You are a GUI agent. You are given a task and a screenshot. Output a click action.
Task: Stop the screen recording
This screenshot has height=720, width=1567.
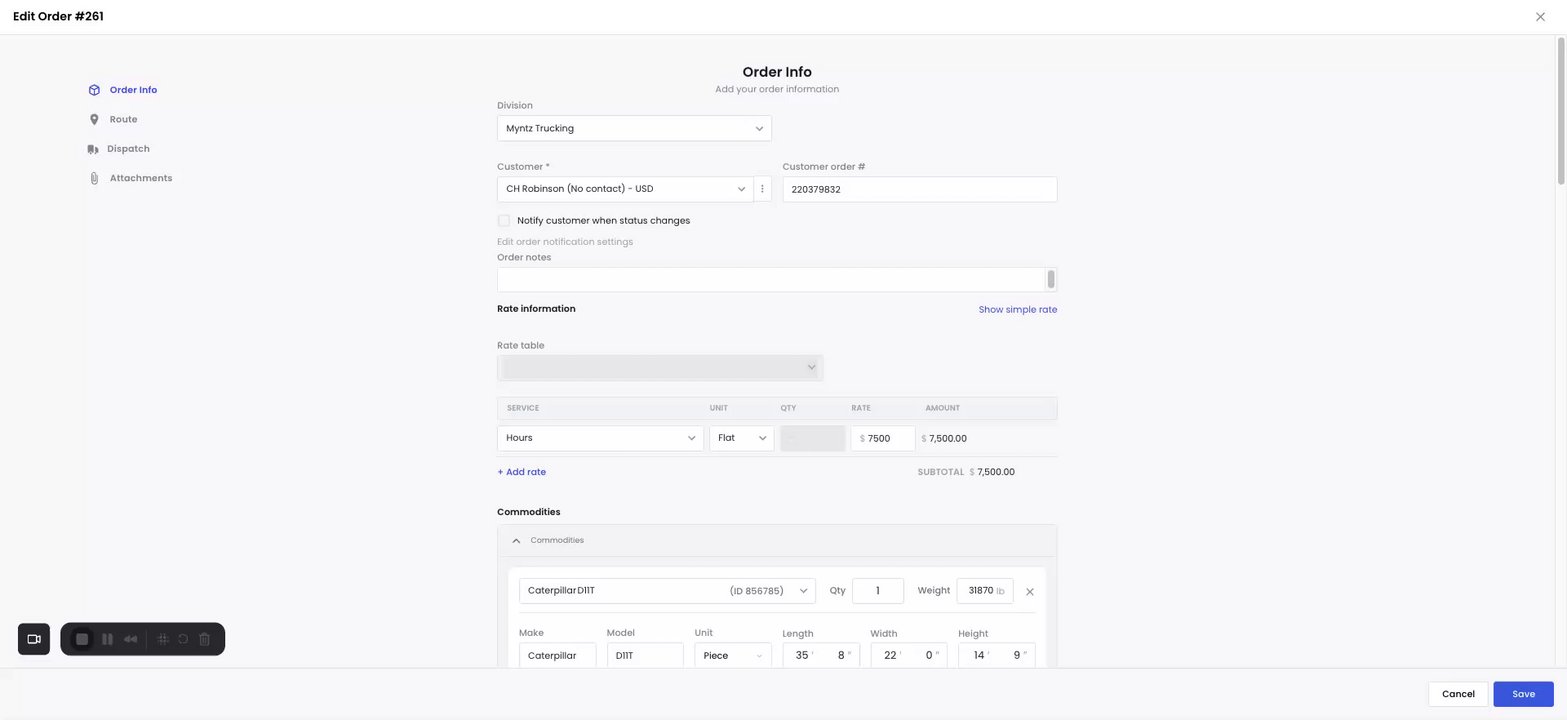pyautogui.click(x=82, y=639)
